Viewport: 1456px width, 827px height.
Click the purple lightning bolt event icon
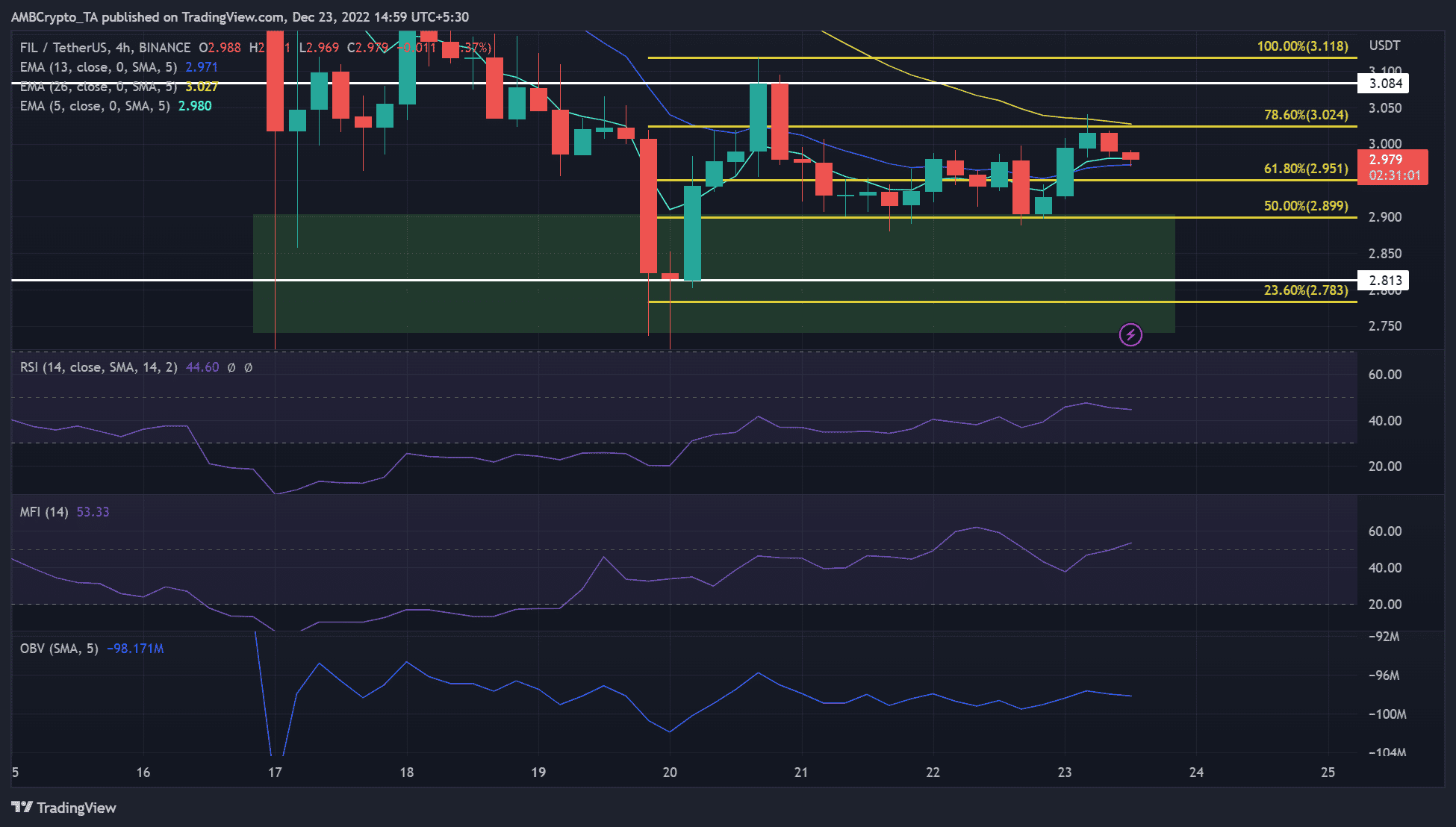(1130, 335)
